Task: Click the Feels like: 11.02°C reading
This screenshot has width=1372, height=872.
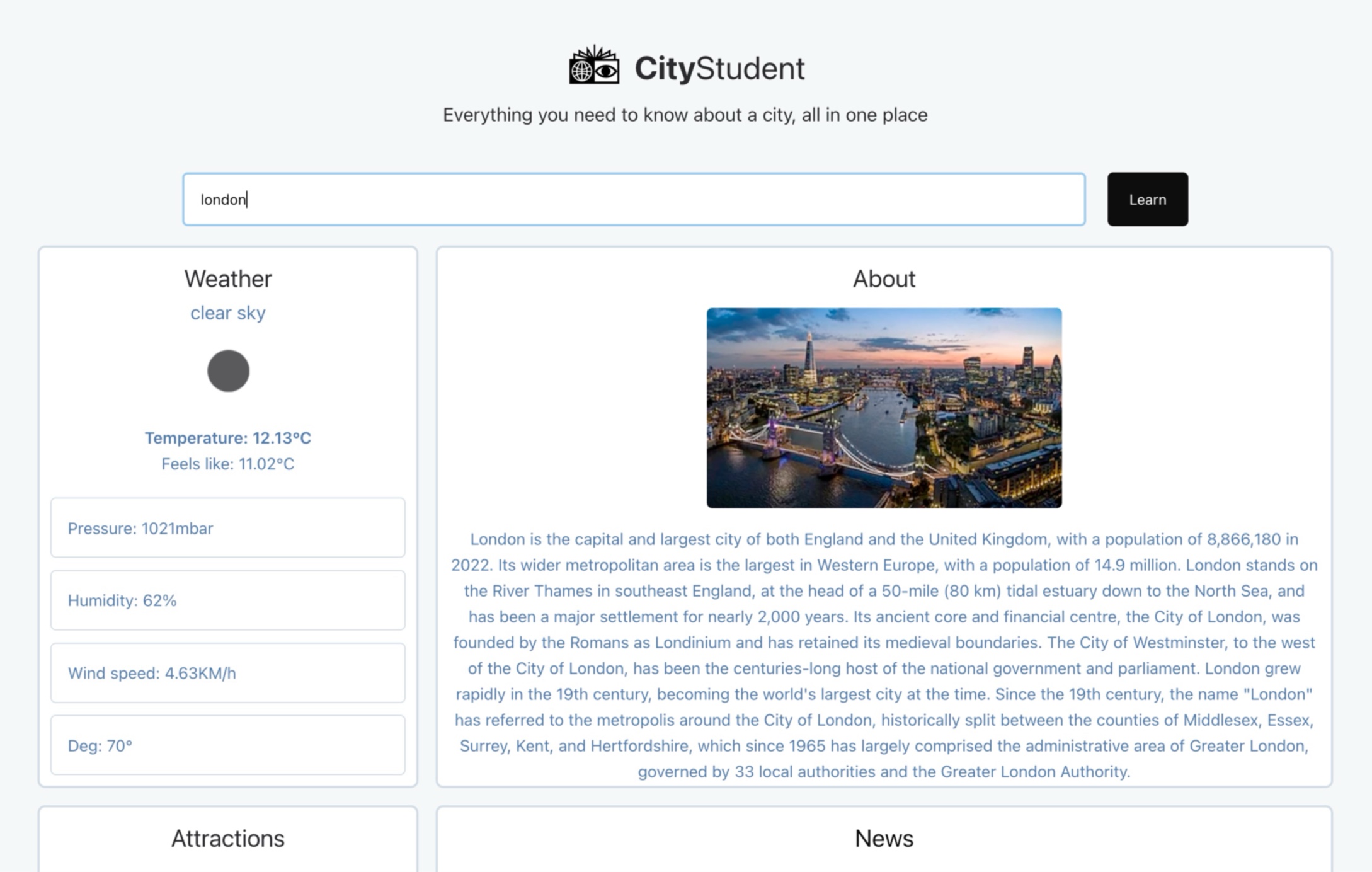Action: pos(227,464)
